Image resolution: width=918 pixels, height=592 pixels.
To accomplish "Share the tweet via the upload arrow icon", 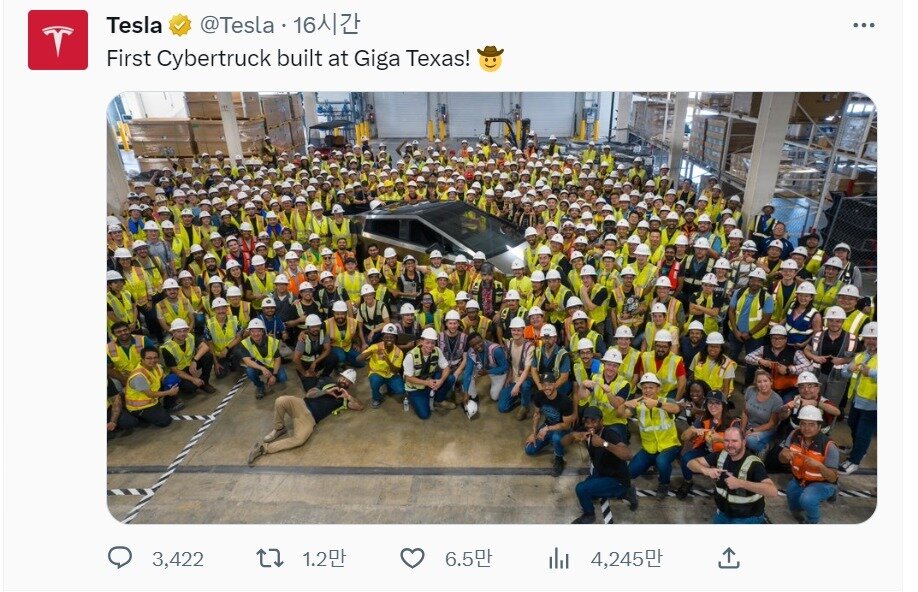I will pyautogui.click(x=729, y=558).
